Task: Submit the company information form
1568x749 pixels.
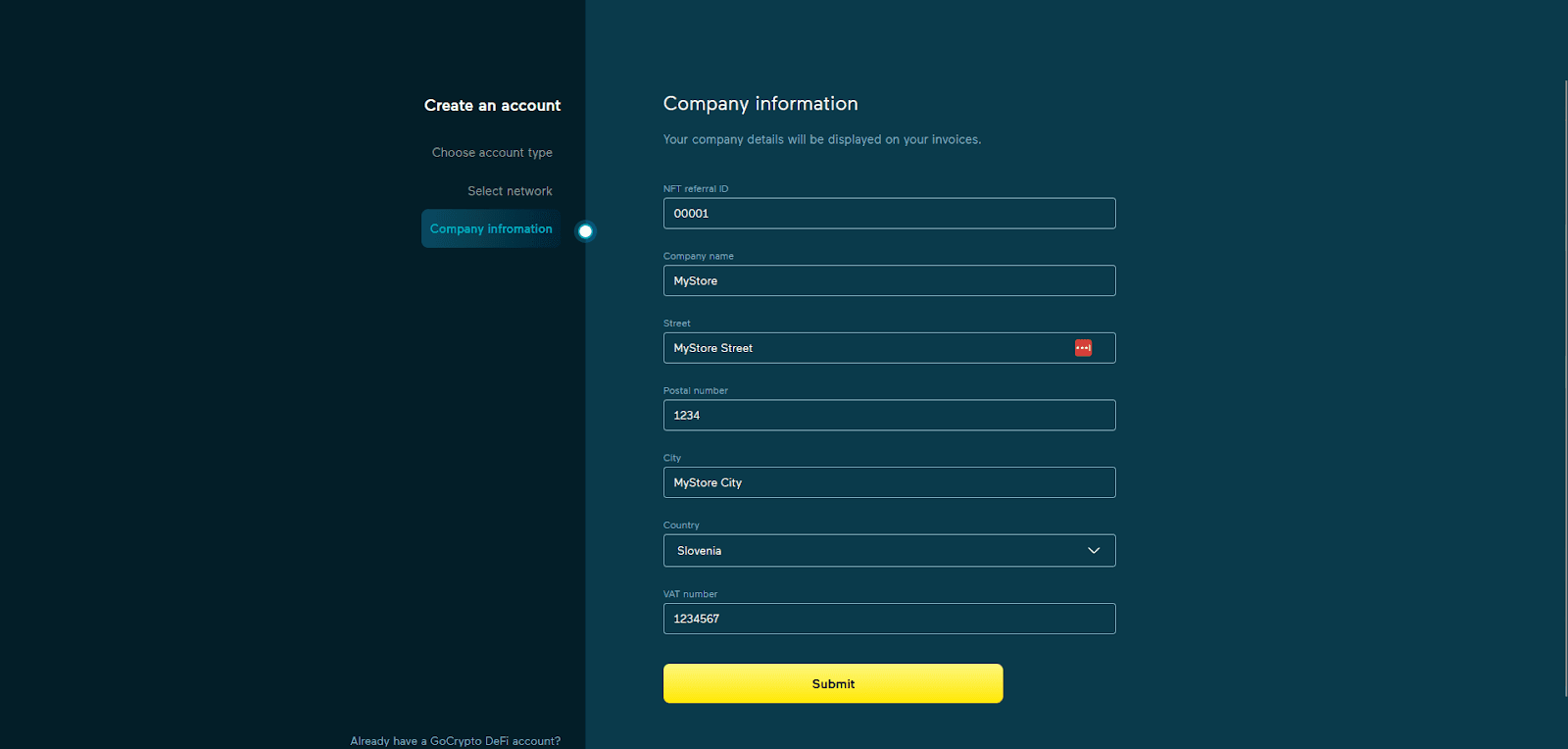Action: coord(833,683)
